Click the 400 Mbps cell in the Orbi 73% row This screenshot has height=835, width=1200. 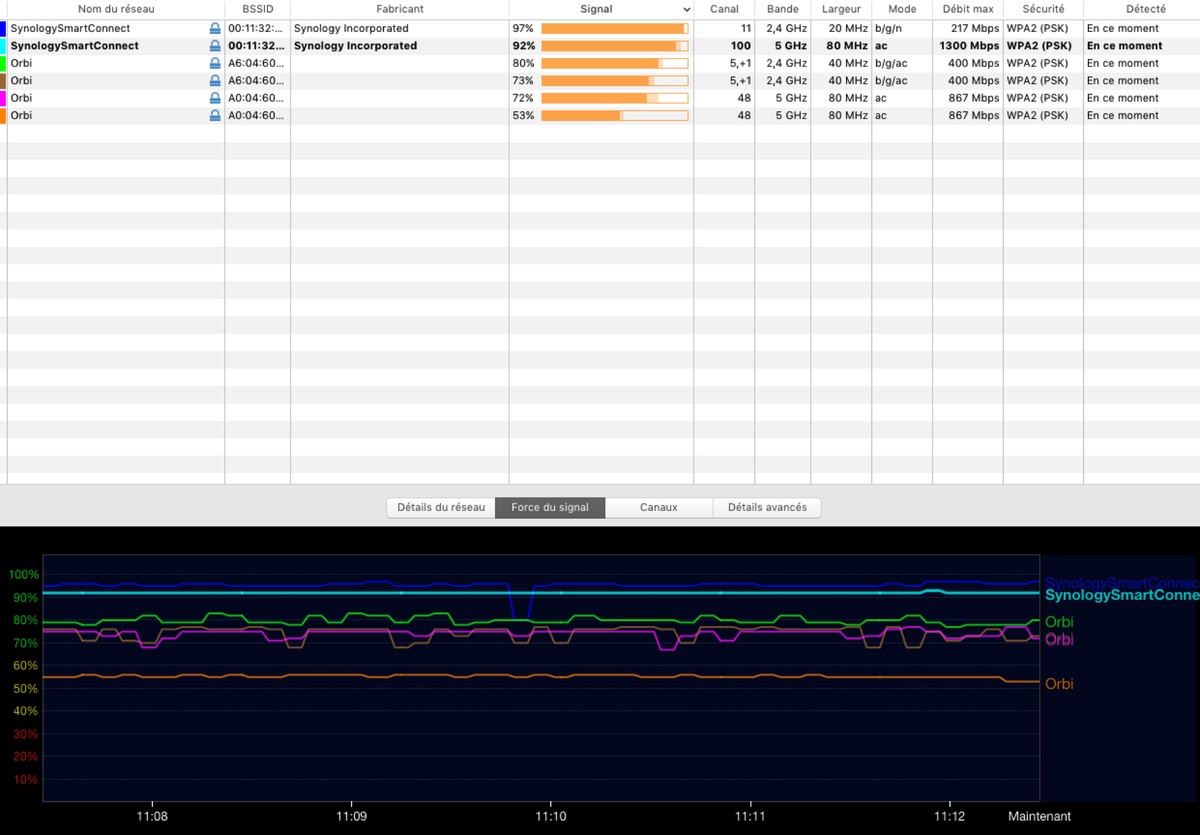point(973,81)
